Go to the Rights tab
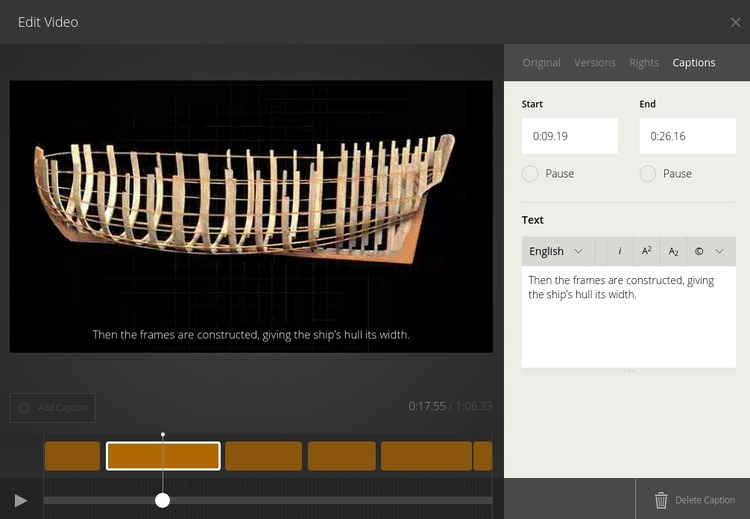 coord(644,62)
